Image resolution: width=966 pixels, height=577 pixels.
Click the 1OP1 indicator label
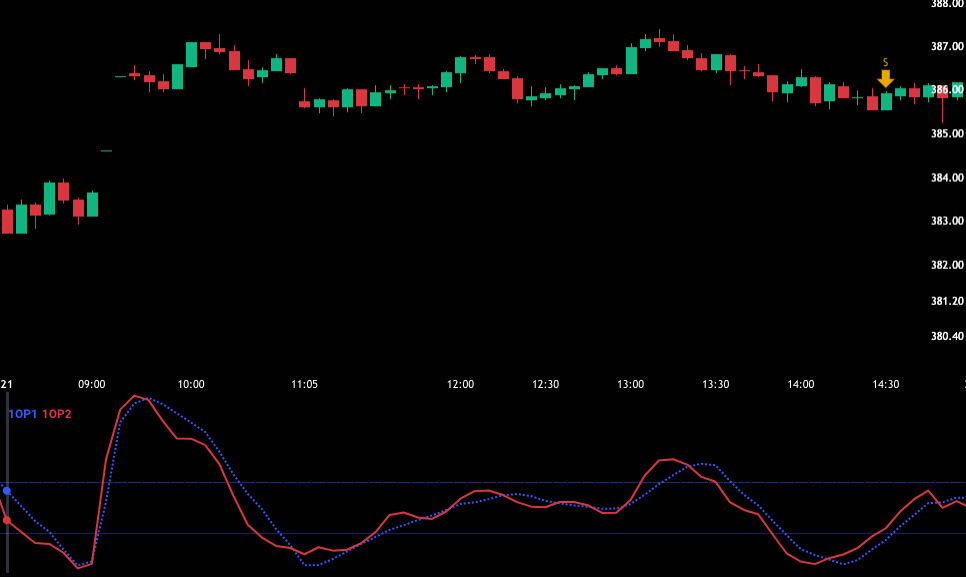[x=22, y=414]
